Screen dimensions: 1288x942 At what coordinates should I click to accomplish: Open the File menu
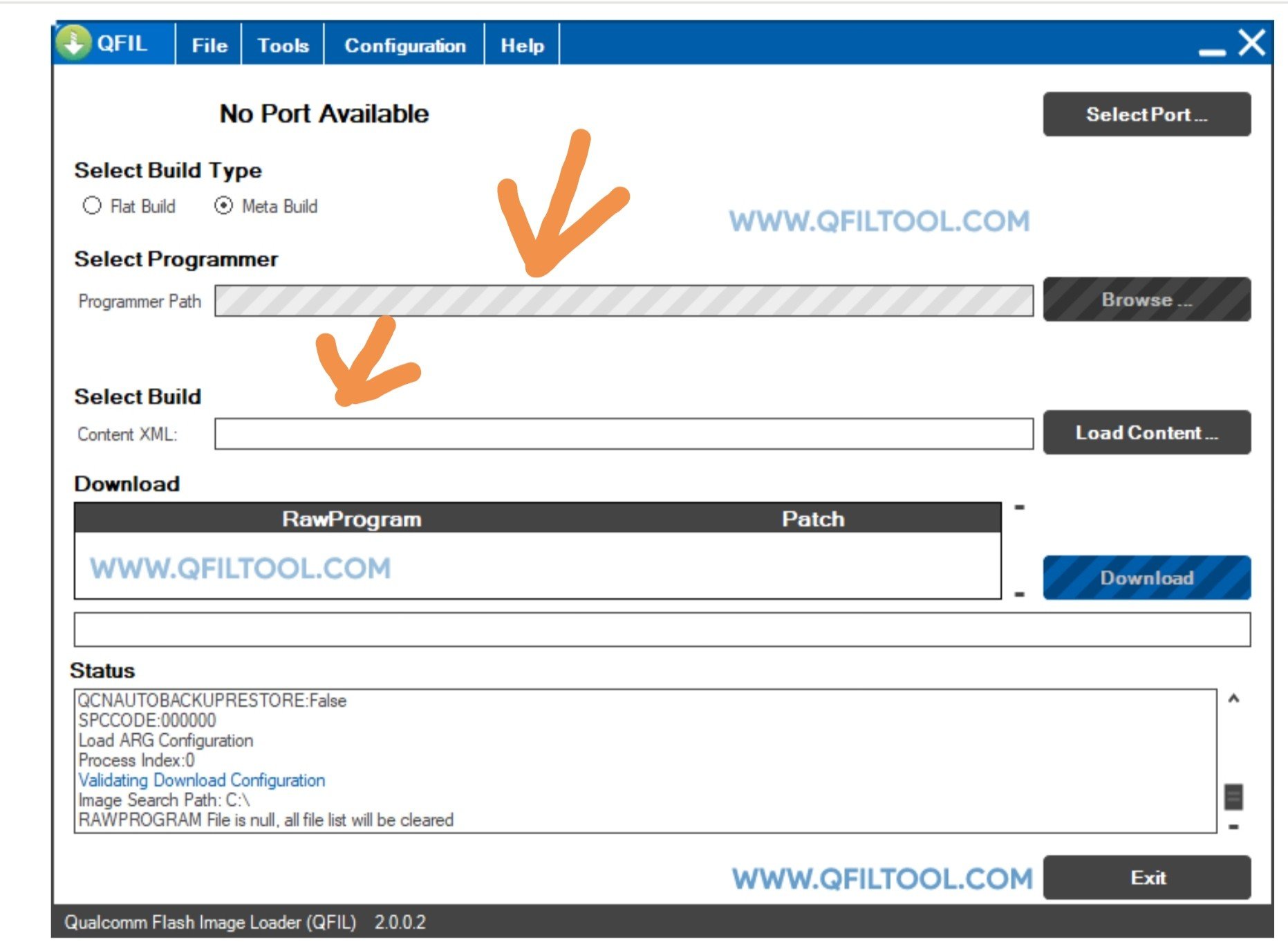click(209, 45)
